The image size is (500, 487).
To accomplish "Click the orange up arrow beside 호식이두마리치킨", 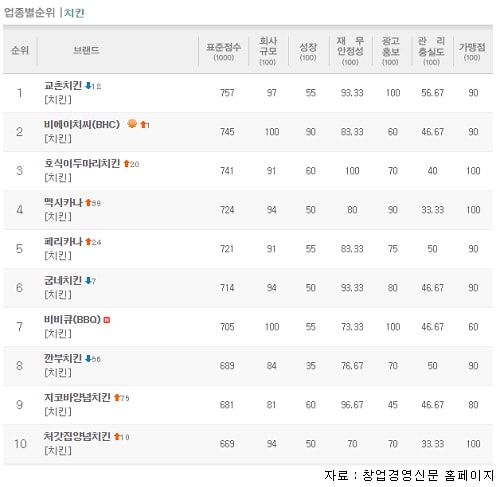I will [126, 164].
